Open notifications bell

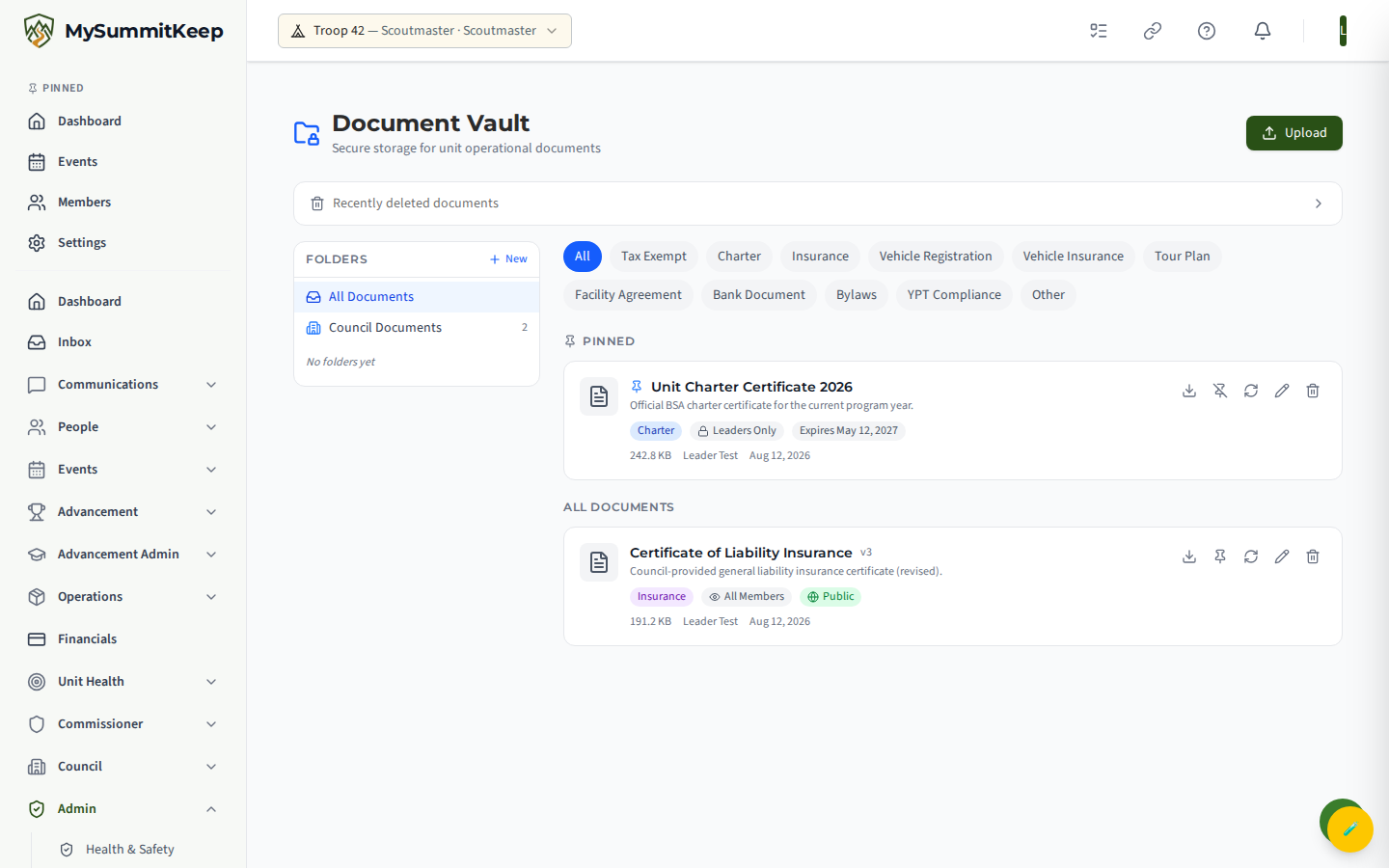[x=1263, y=31]
